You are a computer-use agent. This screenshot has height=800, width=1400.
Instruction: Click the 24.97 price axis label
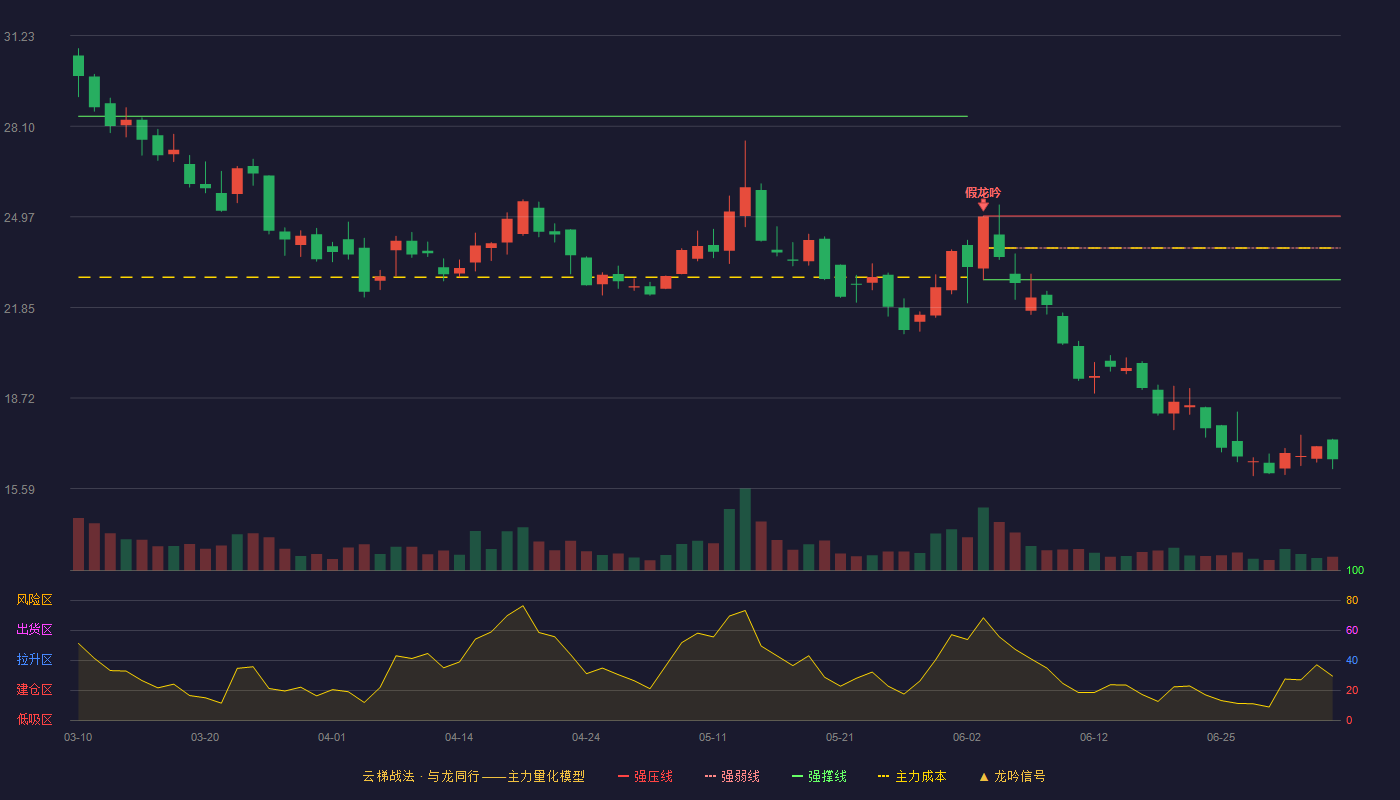click(19, 218)
